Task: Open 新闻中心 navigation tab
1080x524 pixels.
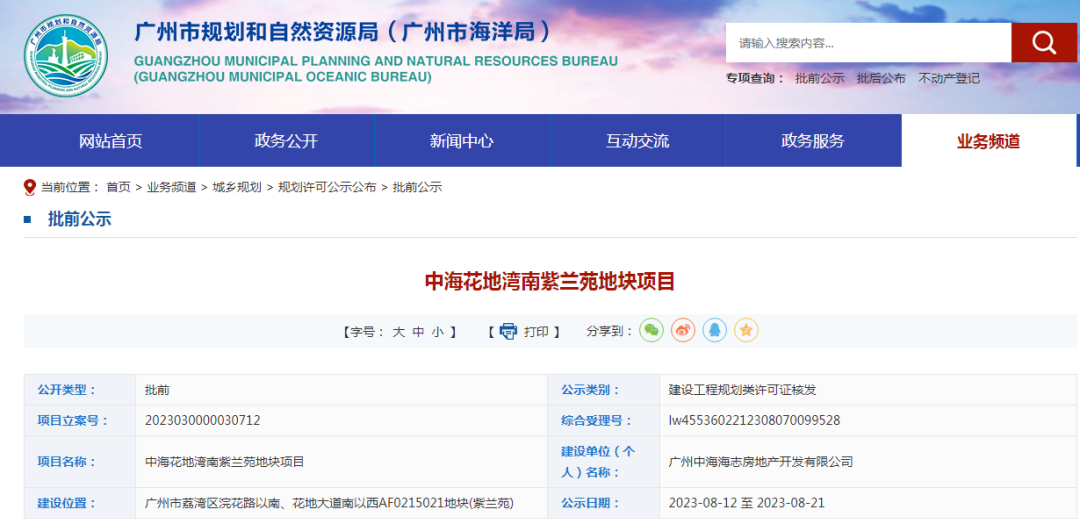Action: (462, 141)
